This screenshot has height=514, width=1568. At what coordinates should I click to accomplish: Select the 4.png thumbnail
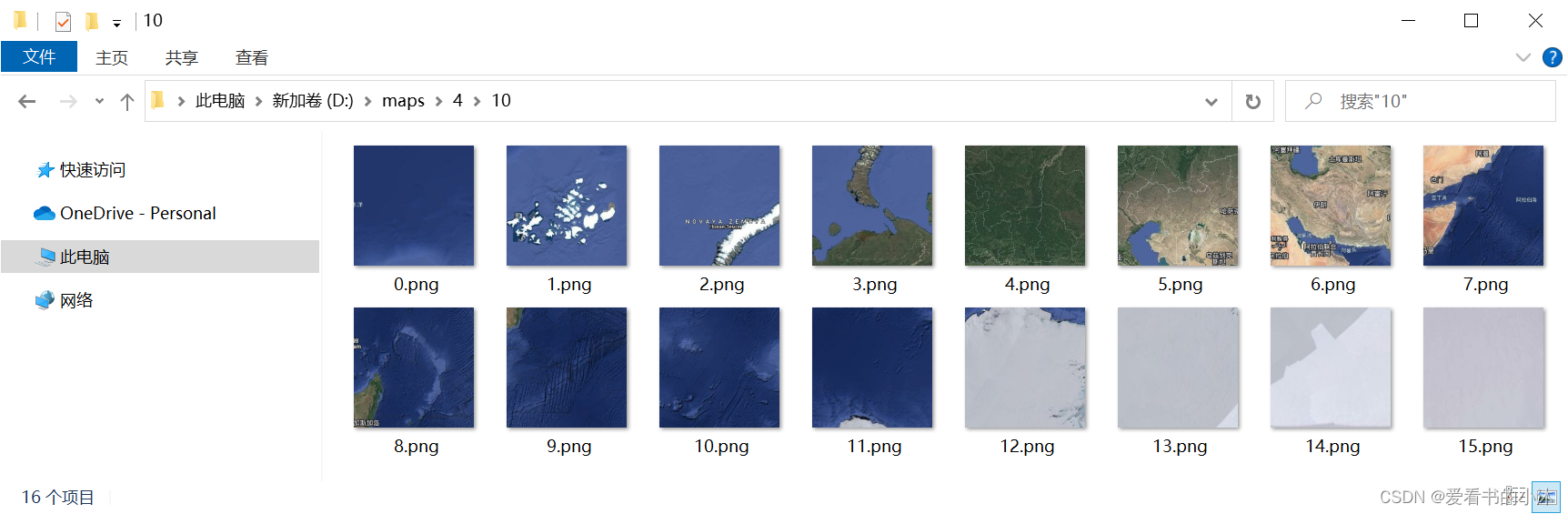point(1025,206)
